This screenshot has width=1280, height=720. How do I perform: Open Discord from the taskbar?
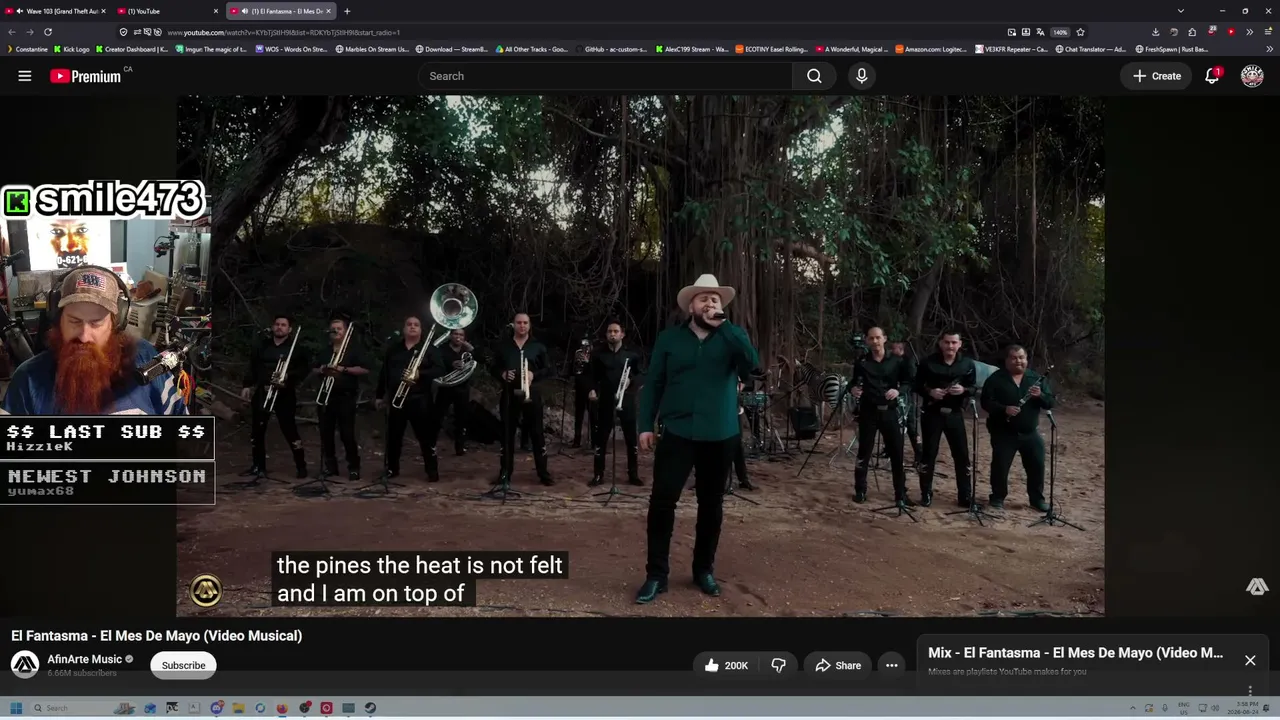[x=216, y=708]
